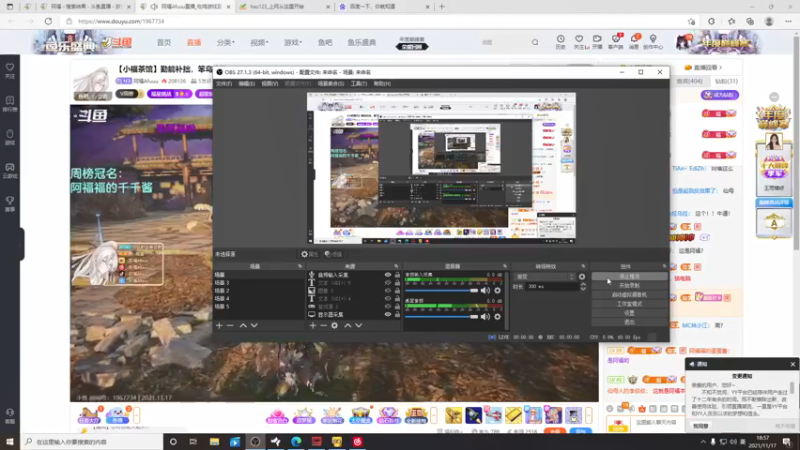Toggle visibility of 显示器采集 source
The width and height of the screenshot is (800, 450).
[x=388, y=315]
